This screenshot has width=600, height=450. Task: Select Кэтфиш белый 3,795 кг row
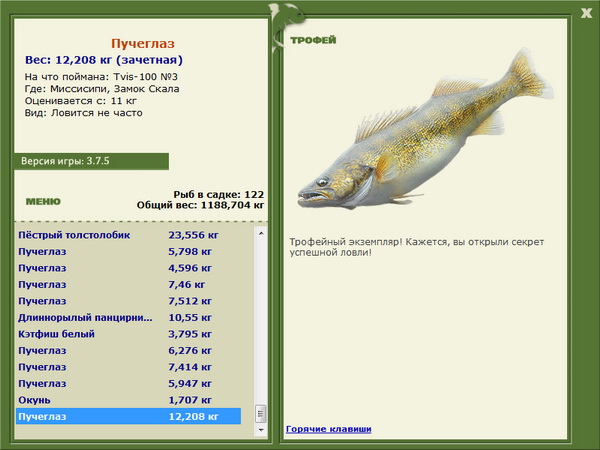[128, 333]
